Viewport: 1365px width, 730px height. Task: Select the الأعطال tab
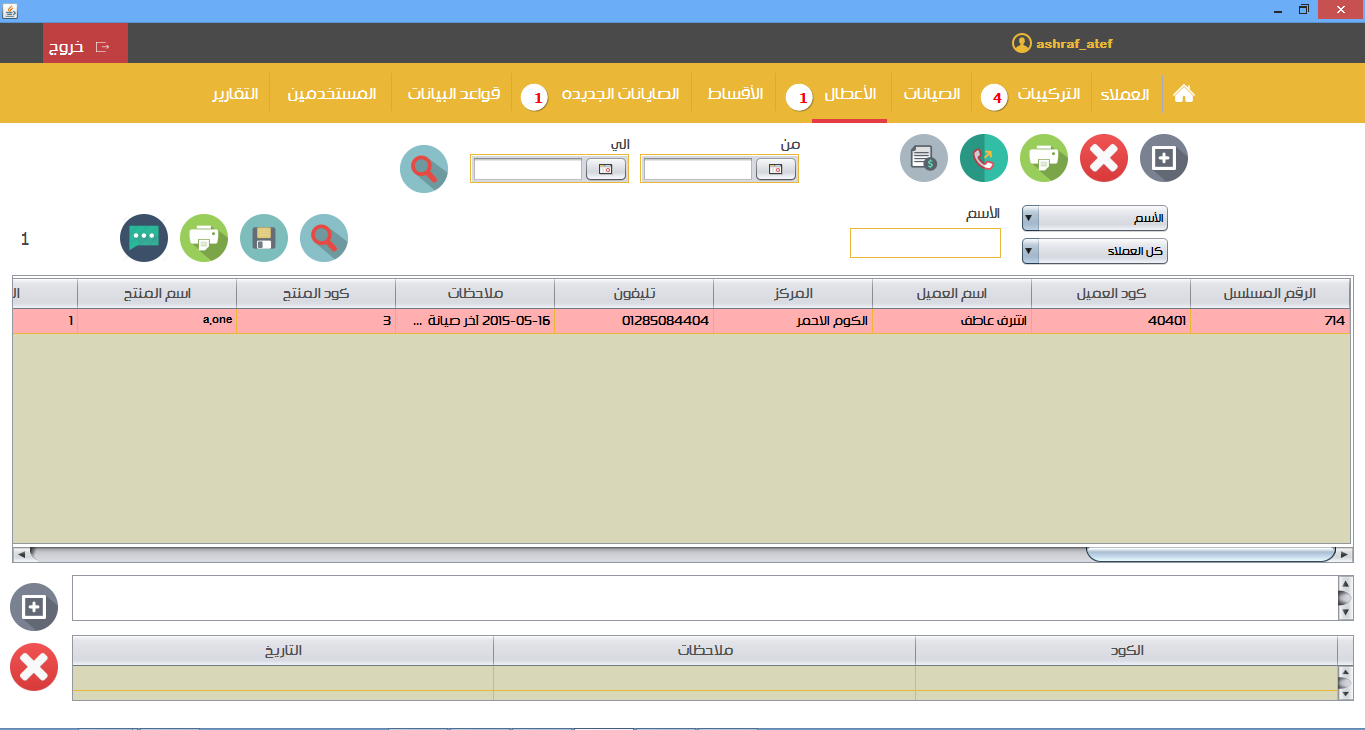point(850,94)
